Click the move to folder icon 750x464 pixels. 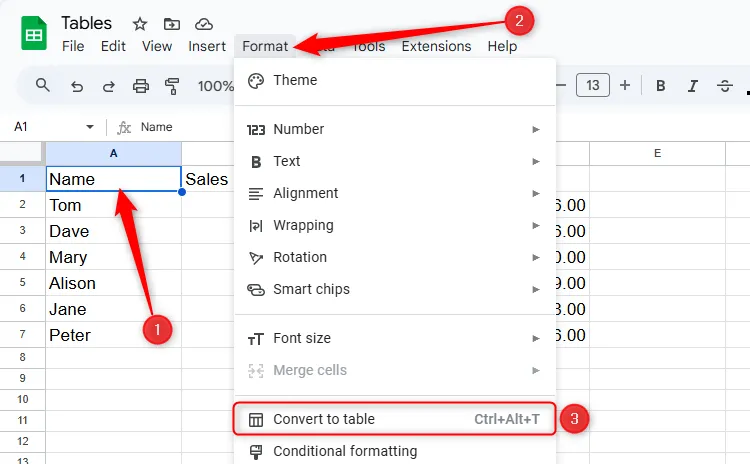pos(172,24)
